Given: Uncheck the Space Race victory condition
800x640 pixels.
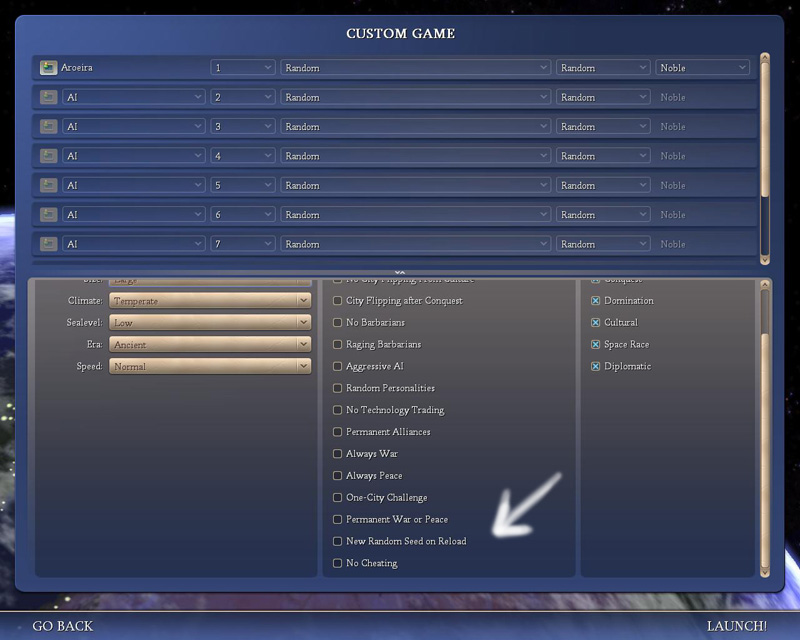Looking at the screenshot, I should [x=596, y=345].
